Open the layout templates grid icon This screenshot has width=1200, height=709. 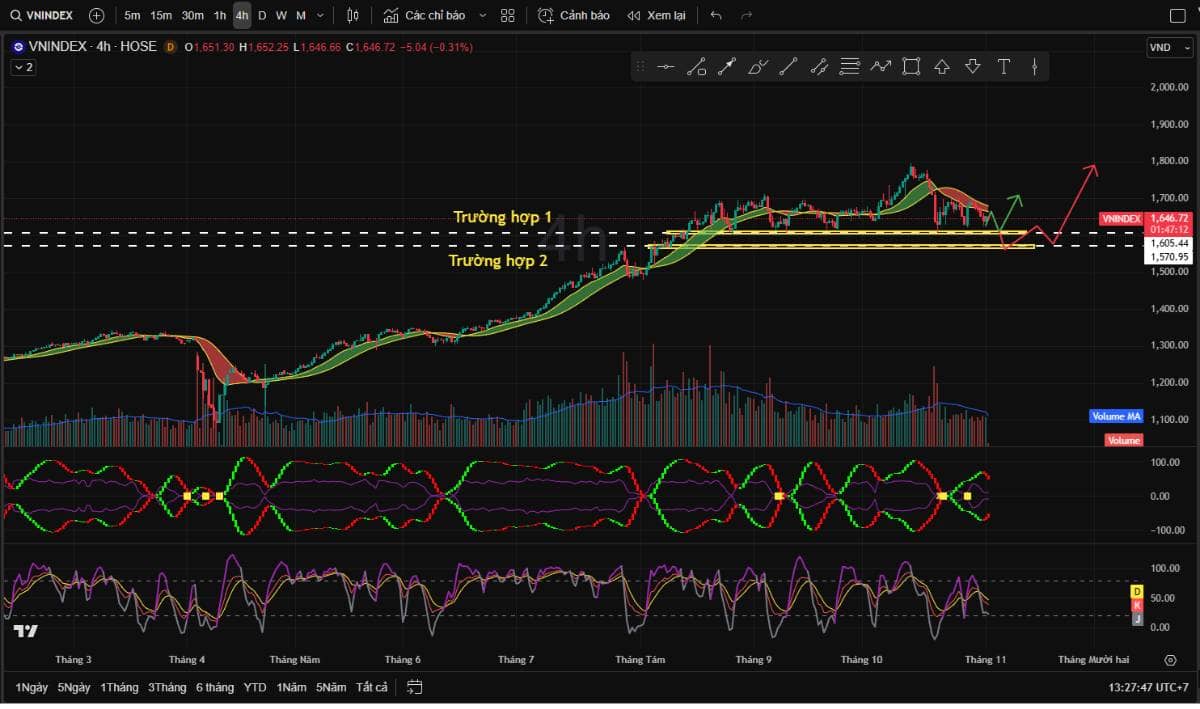point(508,15)
